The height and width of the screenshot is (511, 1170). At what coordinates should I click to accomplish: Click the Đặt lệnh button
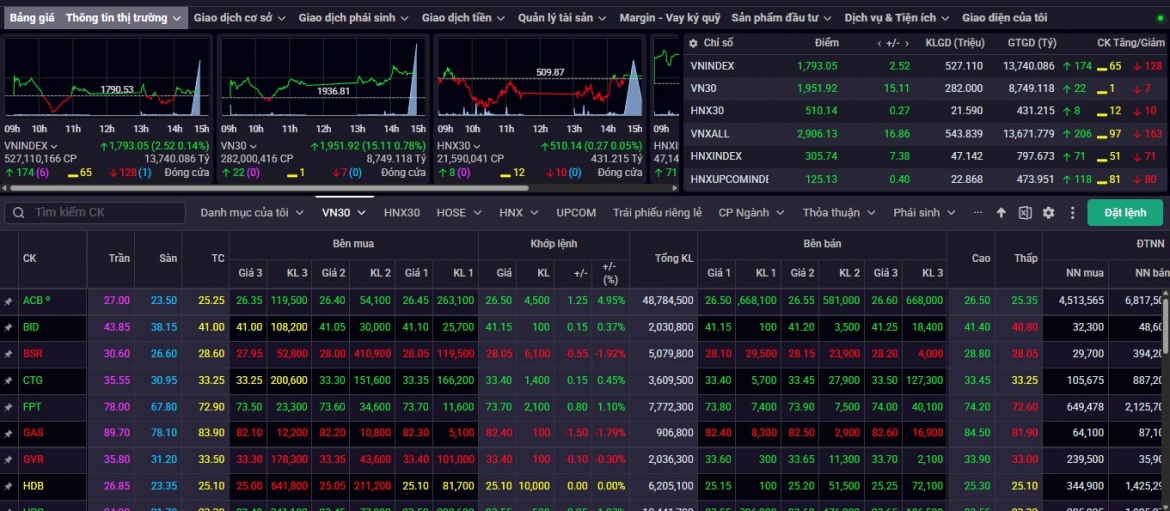point(1125,213)
